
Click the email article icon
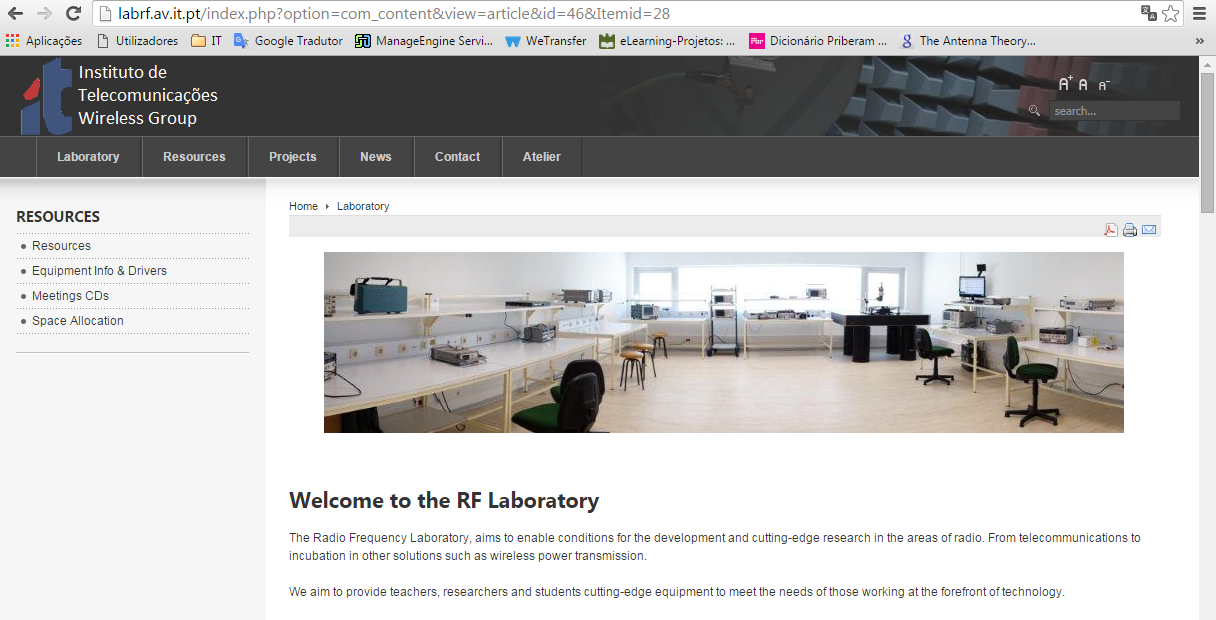(x=1149, y=230)
